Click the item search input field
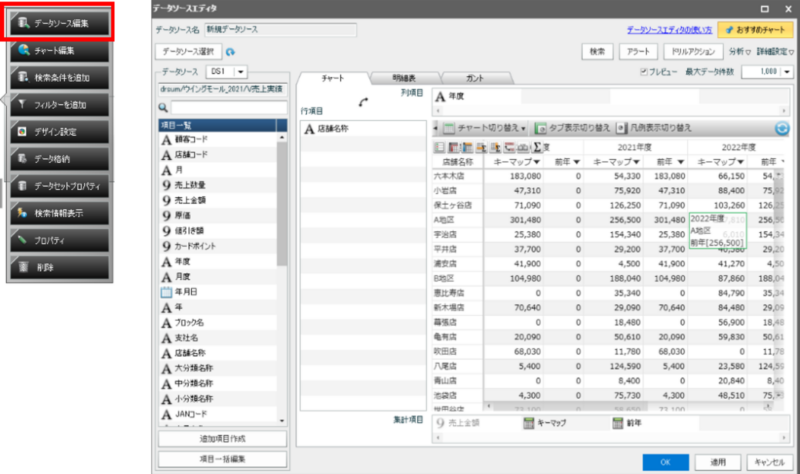The height and width of the screenshot is (474, 800). click(x=229, y=108)
